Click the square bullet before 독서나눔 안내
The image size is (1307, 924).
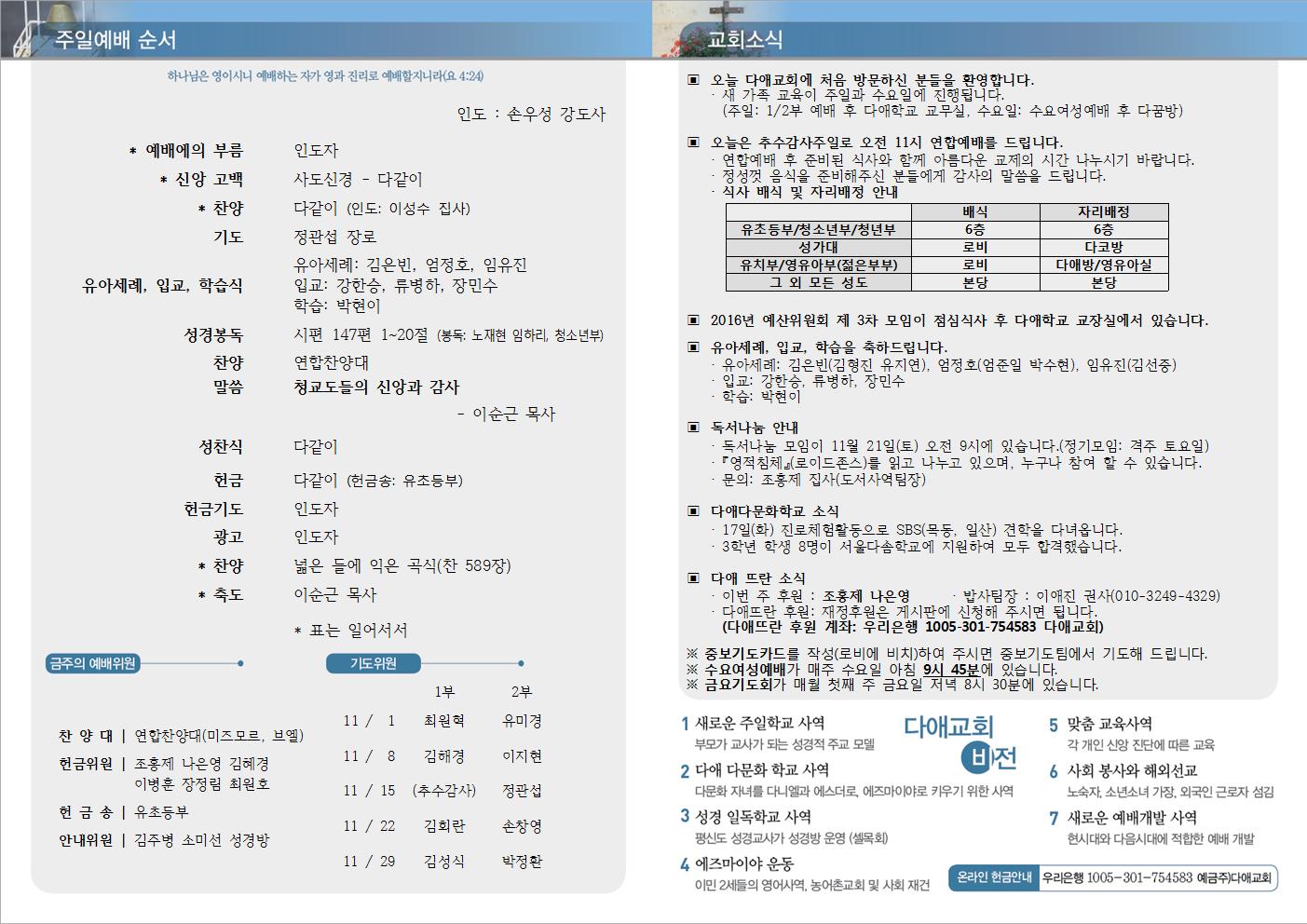click(692, 428)
